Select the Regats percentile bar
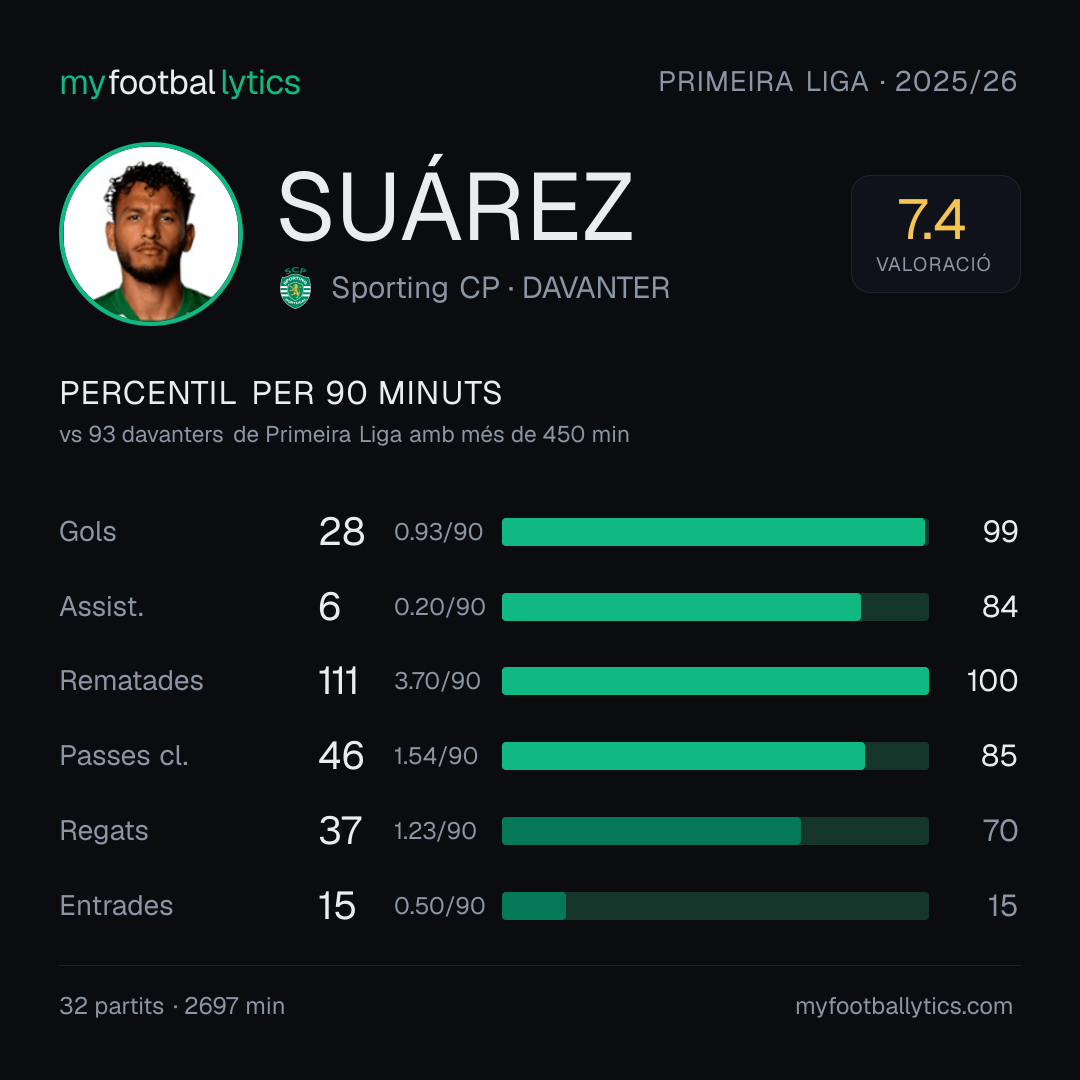The width and height of the screenshot is (1080, 1080). (715, 831)
